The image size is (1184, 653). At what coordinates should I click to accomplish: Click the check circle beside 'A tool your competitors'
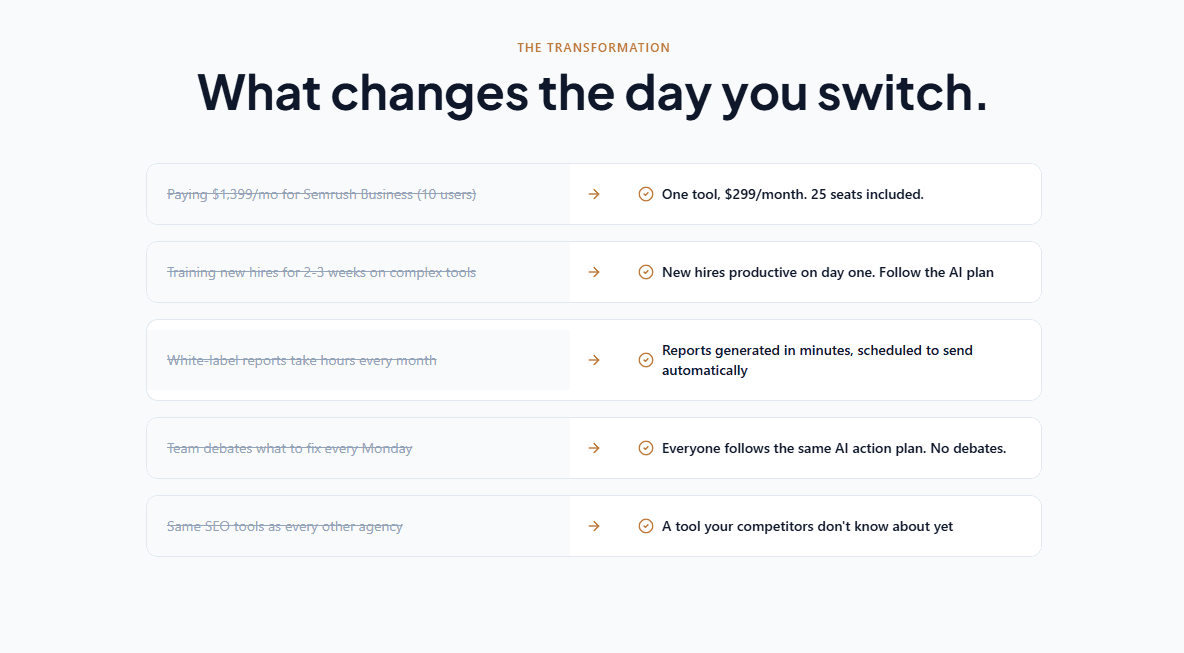coord(646,526)
